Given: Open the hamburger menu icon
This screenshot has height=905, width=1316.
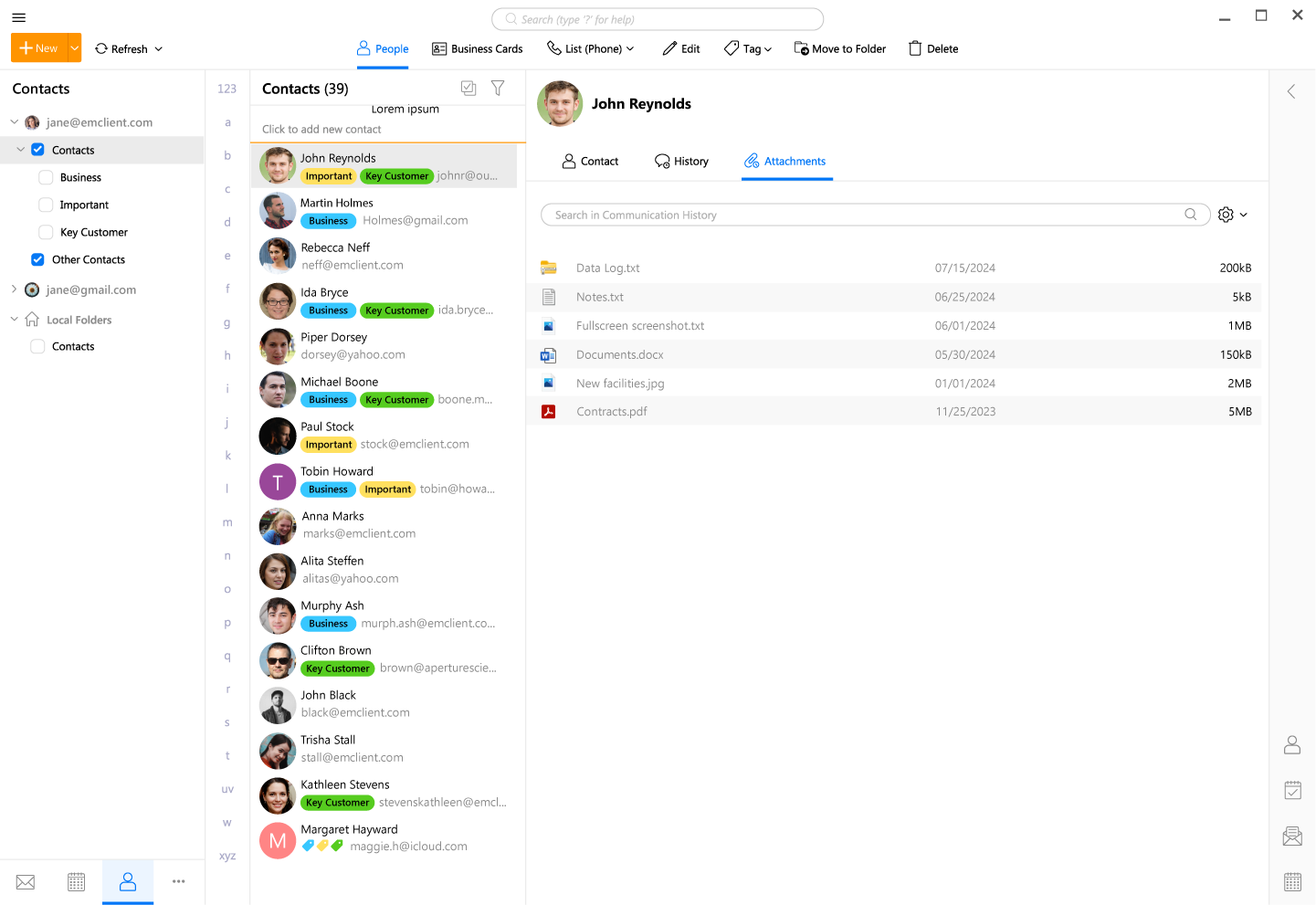Looking at the screenshot, I should (x=18, y=17).
